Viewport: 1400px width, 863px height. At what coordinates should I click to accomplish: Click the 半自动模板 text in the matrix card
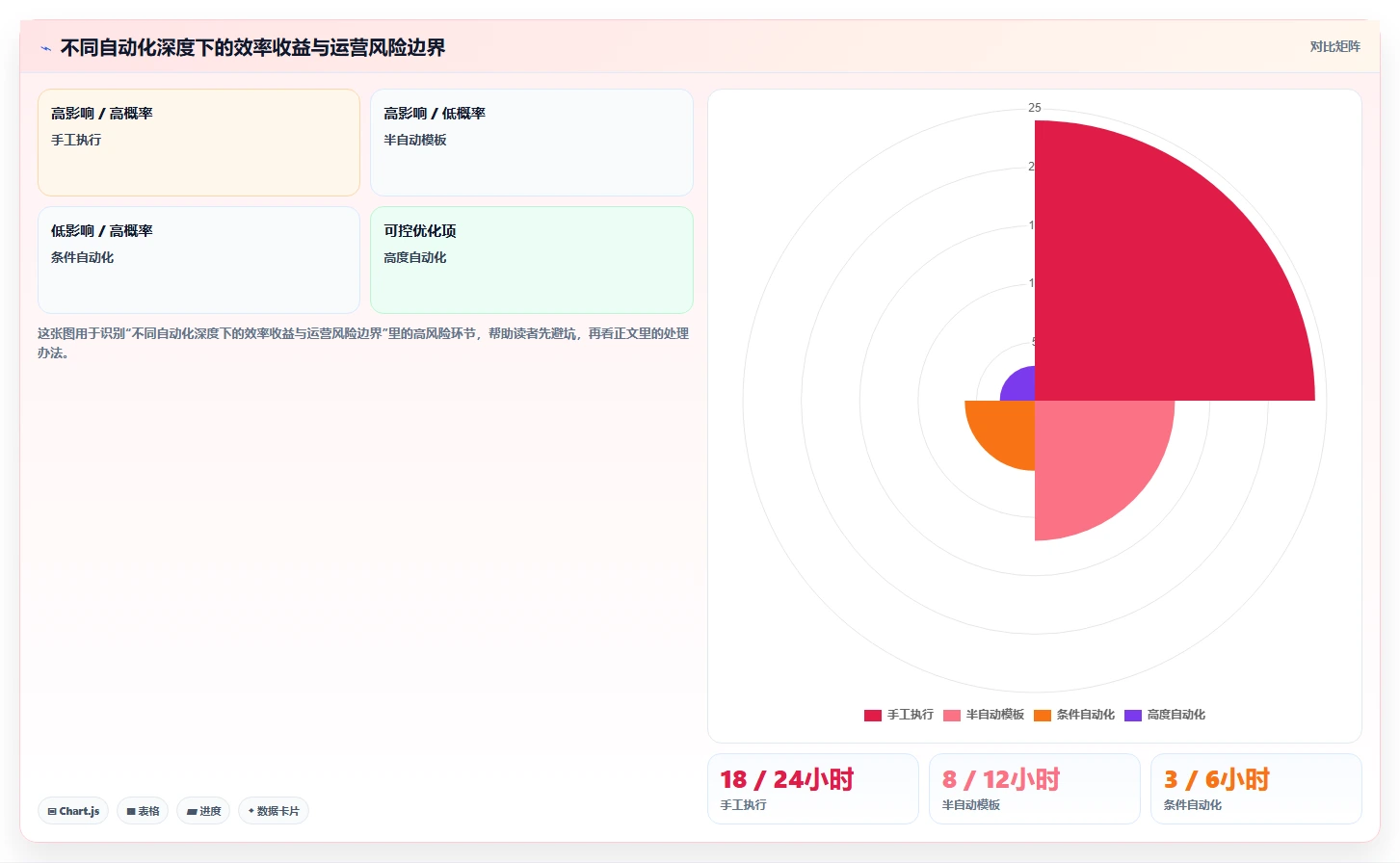pos(415,140)
